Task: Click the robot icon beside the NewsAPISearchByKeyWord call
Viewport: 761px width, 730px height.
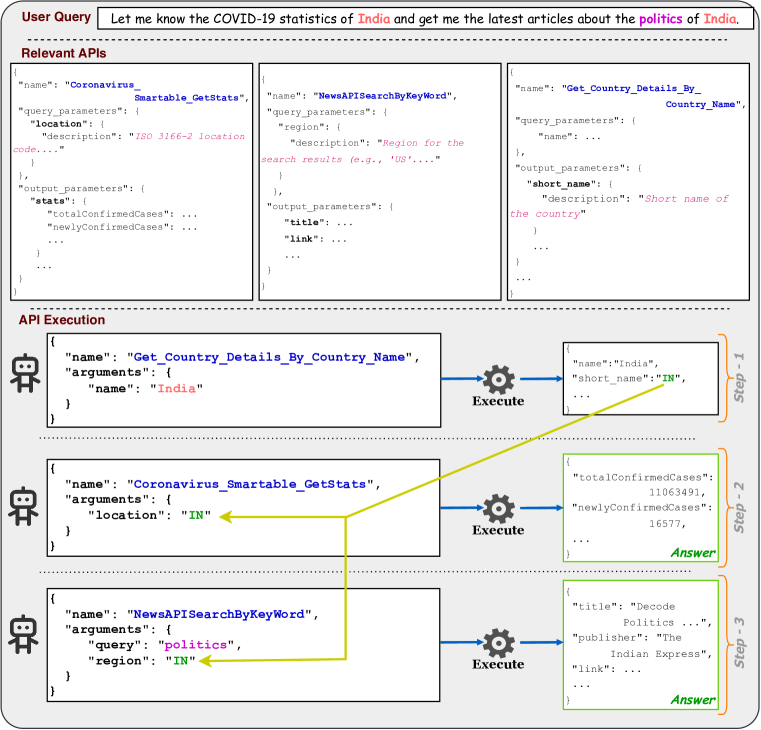Action: tap(21, 637)
